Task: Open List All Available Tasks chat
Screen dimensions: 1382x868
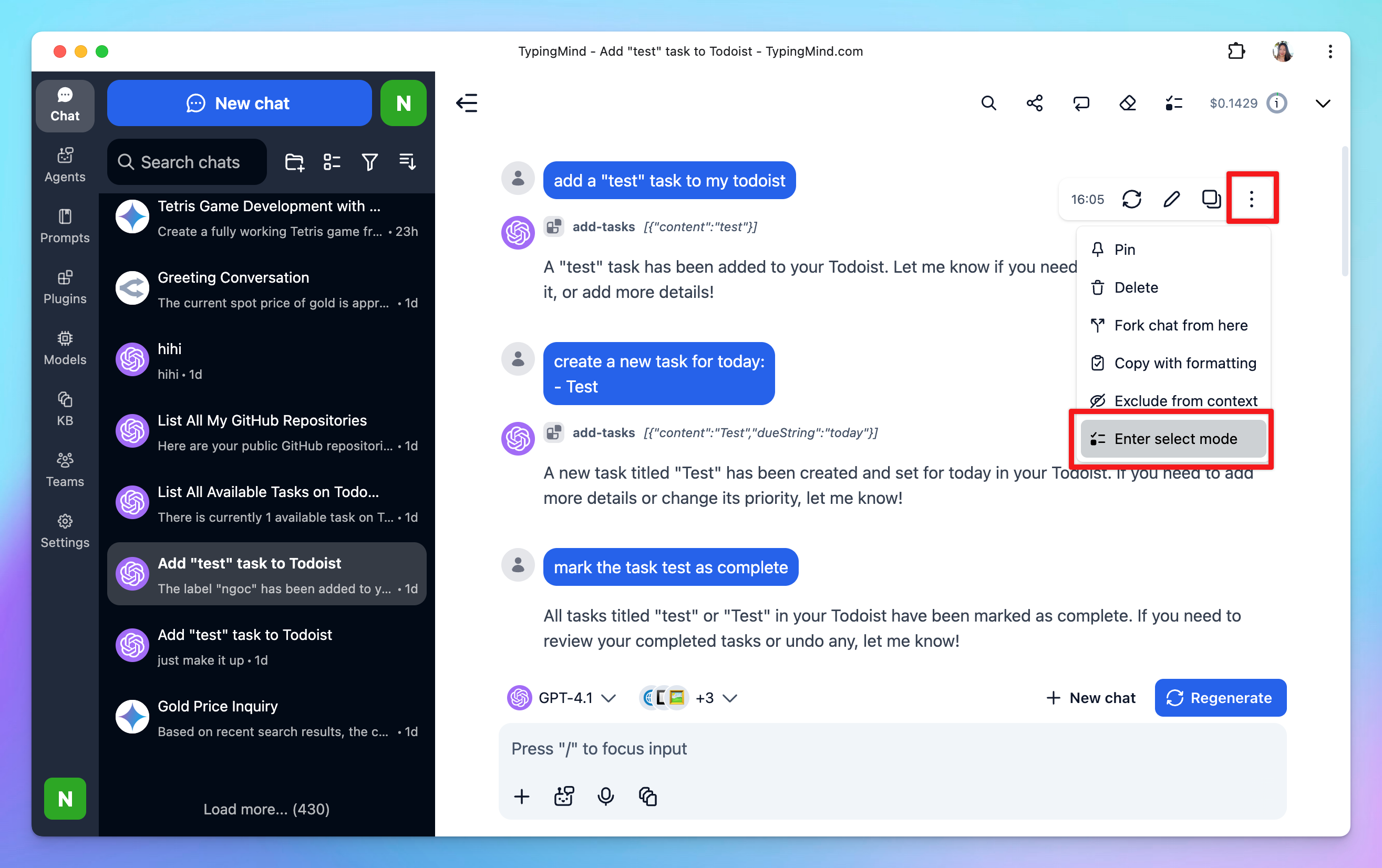Action: pos(267,504)
